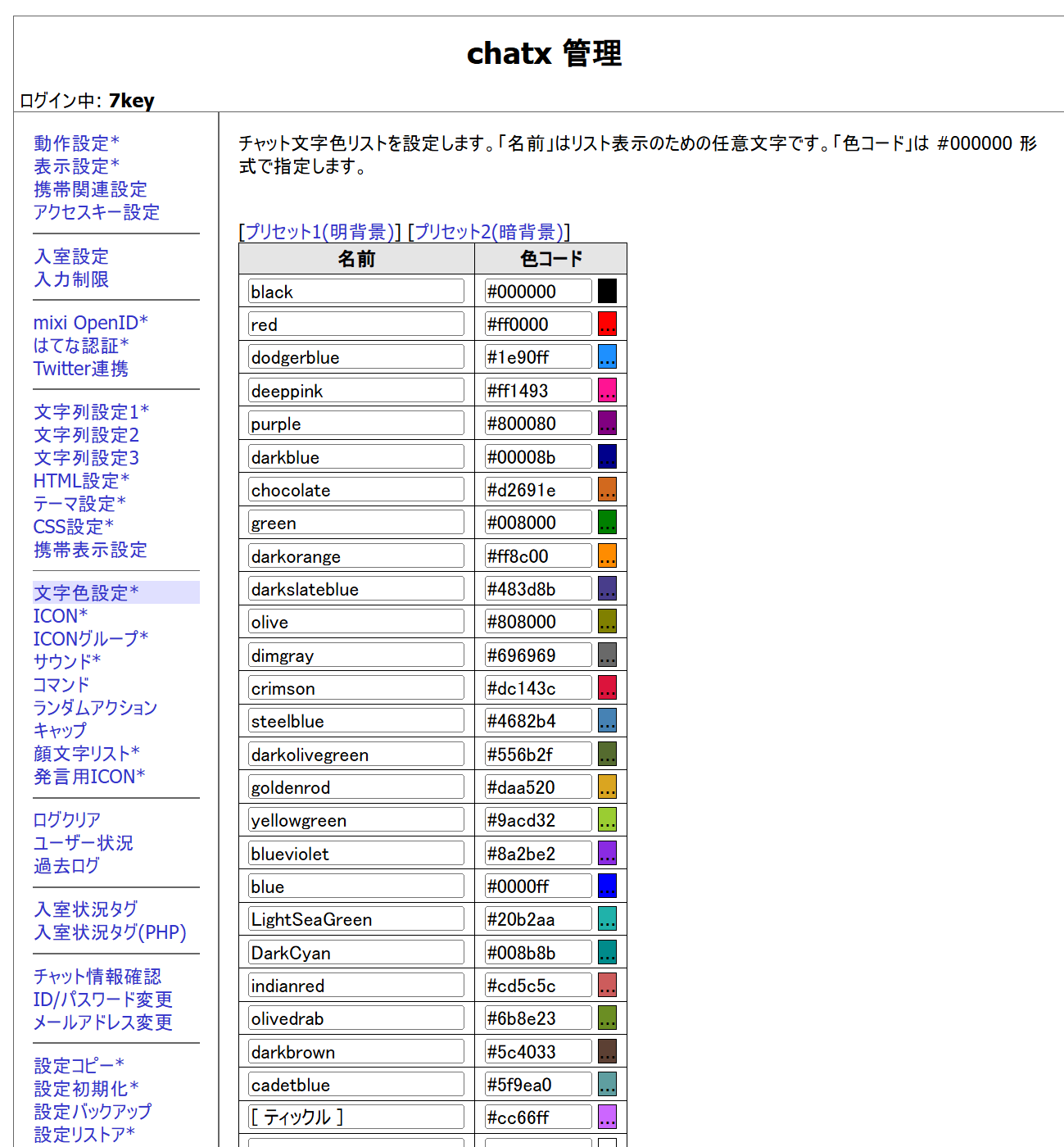Open the chocolate color swatch picker

[607, 490]
